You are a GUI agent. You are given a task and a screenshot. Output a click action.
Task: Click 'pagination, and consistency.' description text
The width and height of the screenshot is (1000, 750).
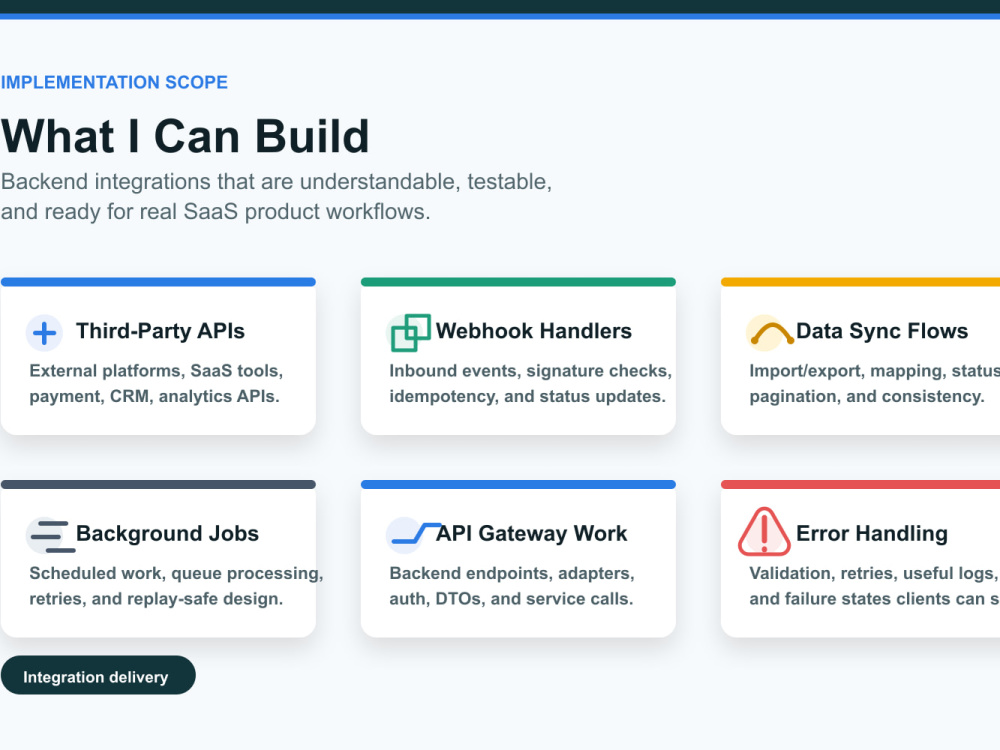pos(867,397)
